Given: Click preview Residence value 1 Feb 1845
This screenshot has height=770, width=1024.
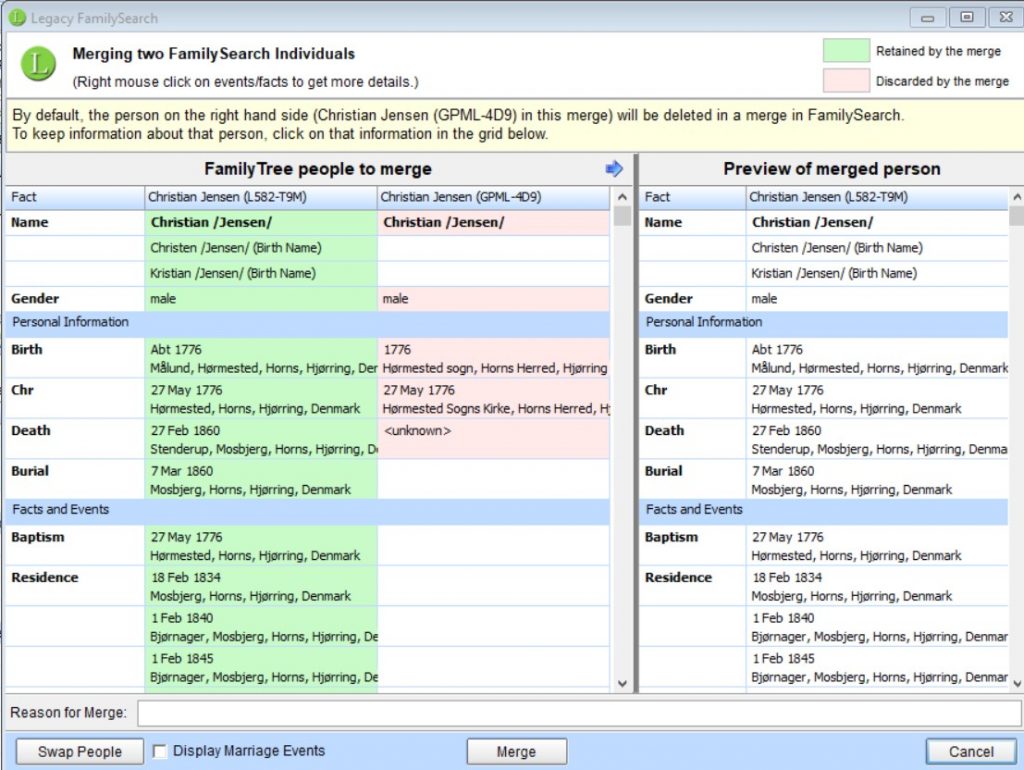Looking at the screenshot, I should [877, 667].
